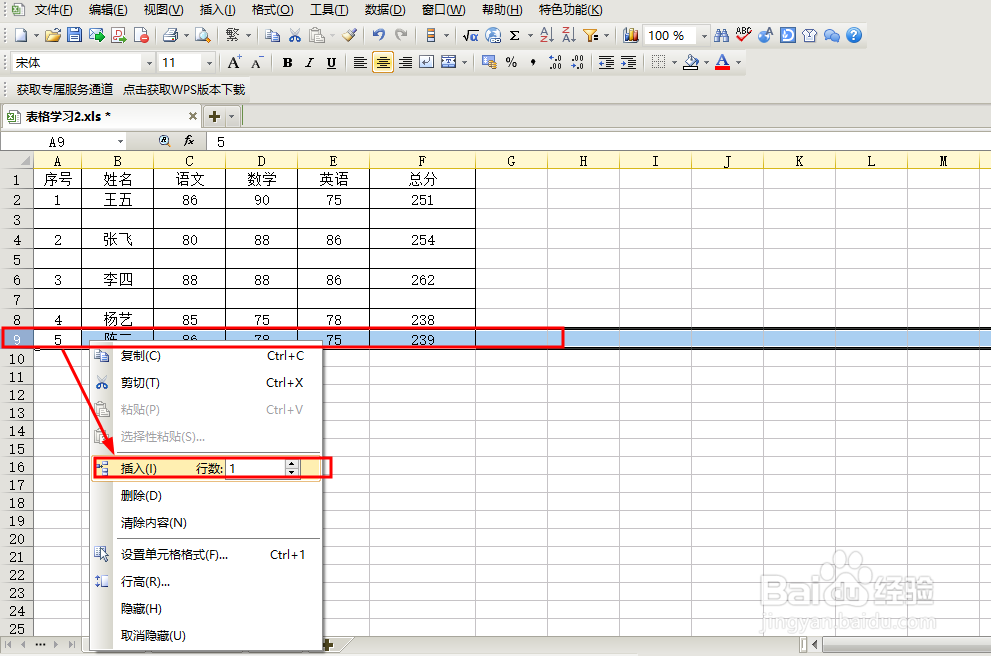Open a file with the folder icon
The width and height of the screenshot is (991, 656).
pos(53,35)
